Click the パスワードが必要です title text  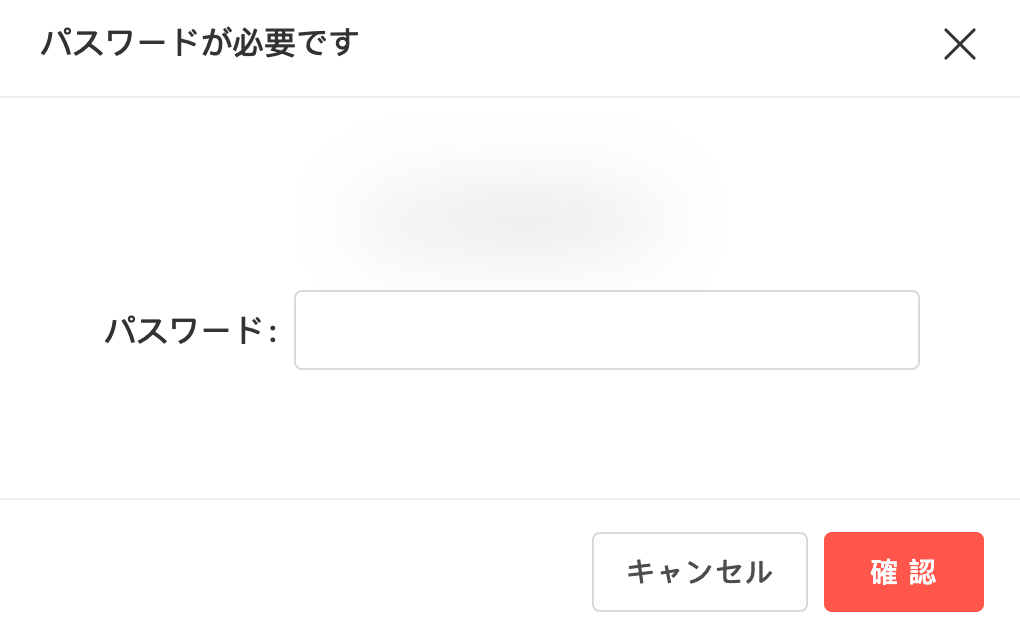click(x=200, y=43)
